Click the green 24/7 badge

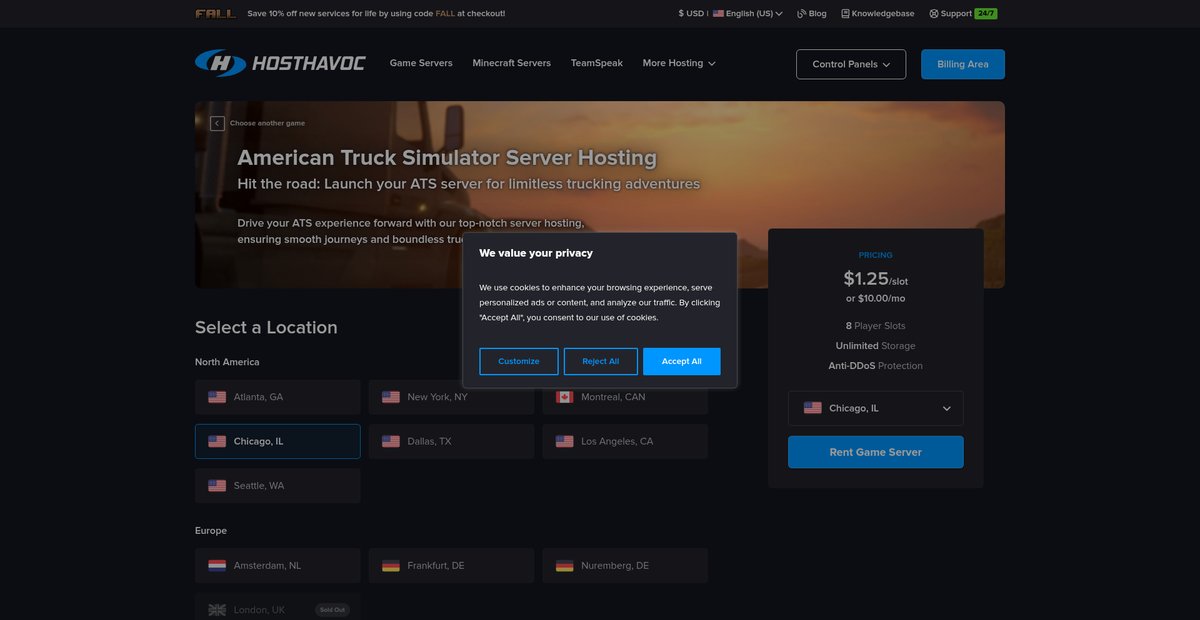pos(986,14)
